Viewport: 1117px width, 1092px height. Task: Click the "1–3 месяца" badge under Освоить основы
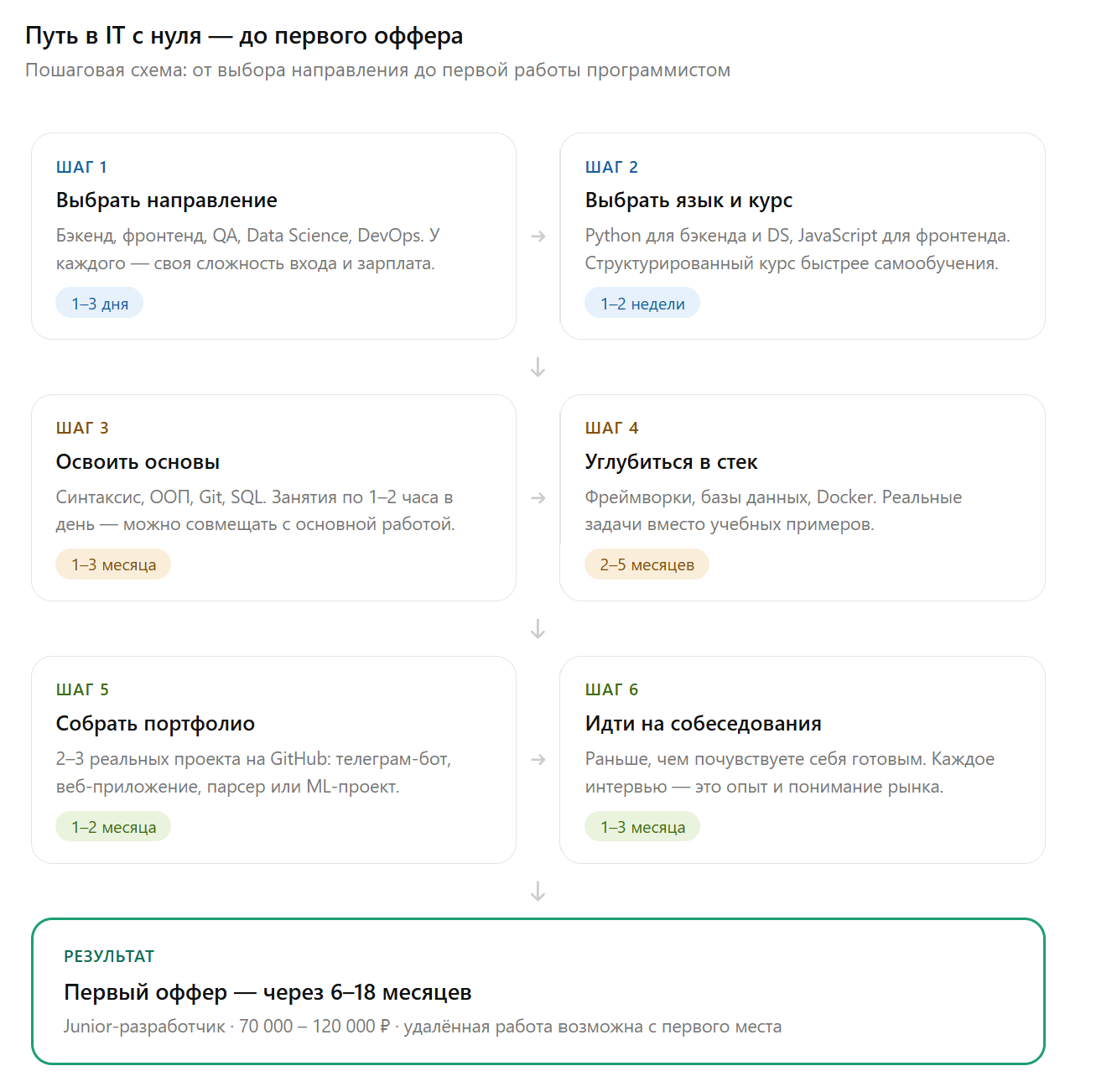[x=113, y=564]
